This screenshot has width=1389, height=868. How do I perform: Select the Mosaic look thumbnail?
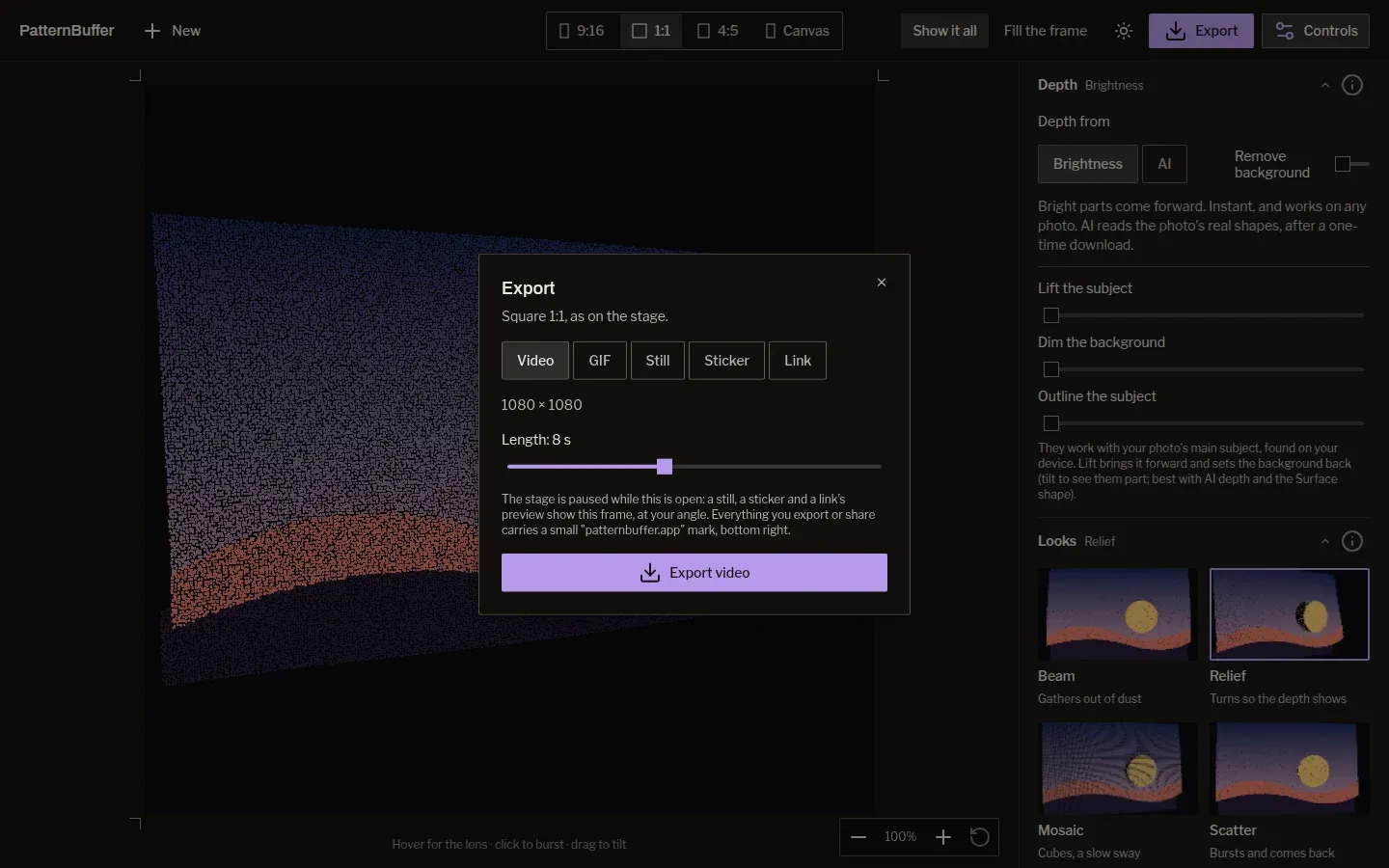tap(1117, 769)
